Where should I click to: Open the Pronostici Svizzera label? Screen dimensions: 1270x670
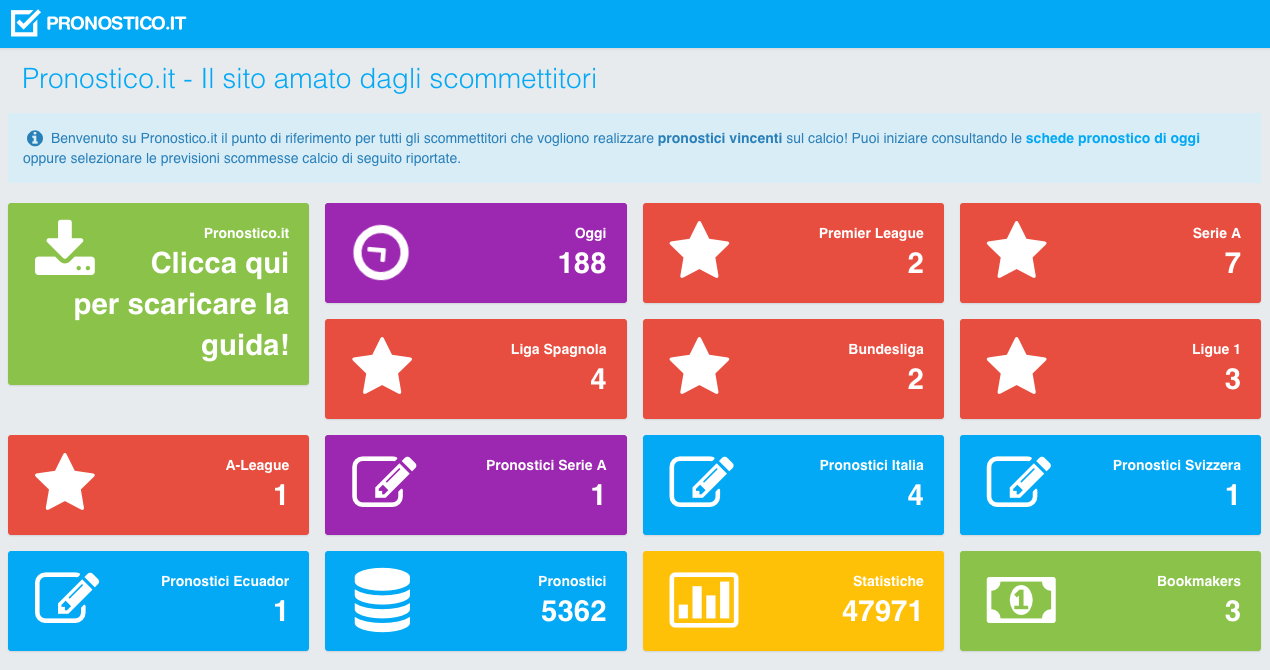click(x=1177, y=465)
